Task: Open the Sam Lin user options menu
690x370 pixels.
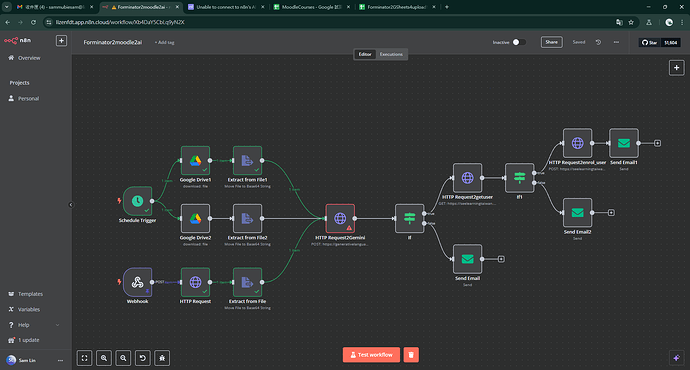Action: [60, 360]
